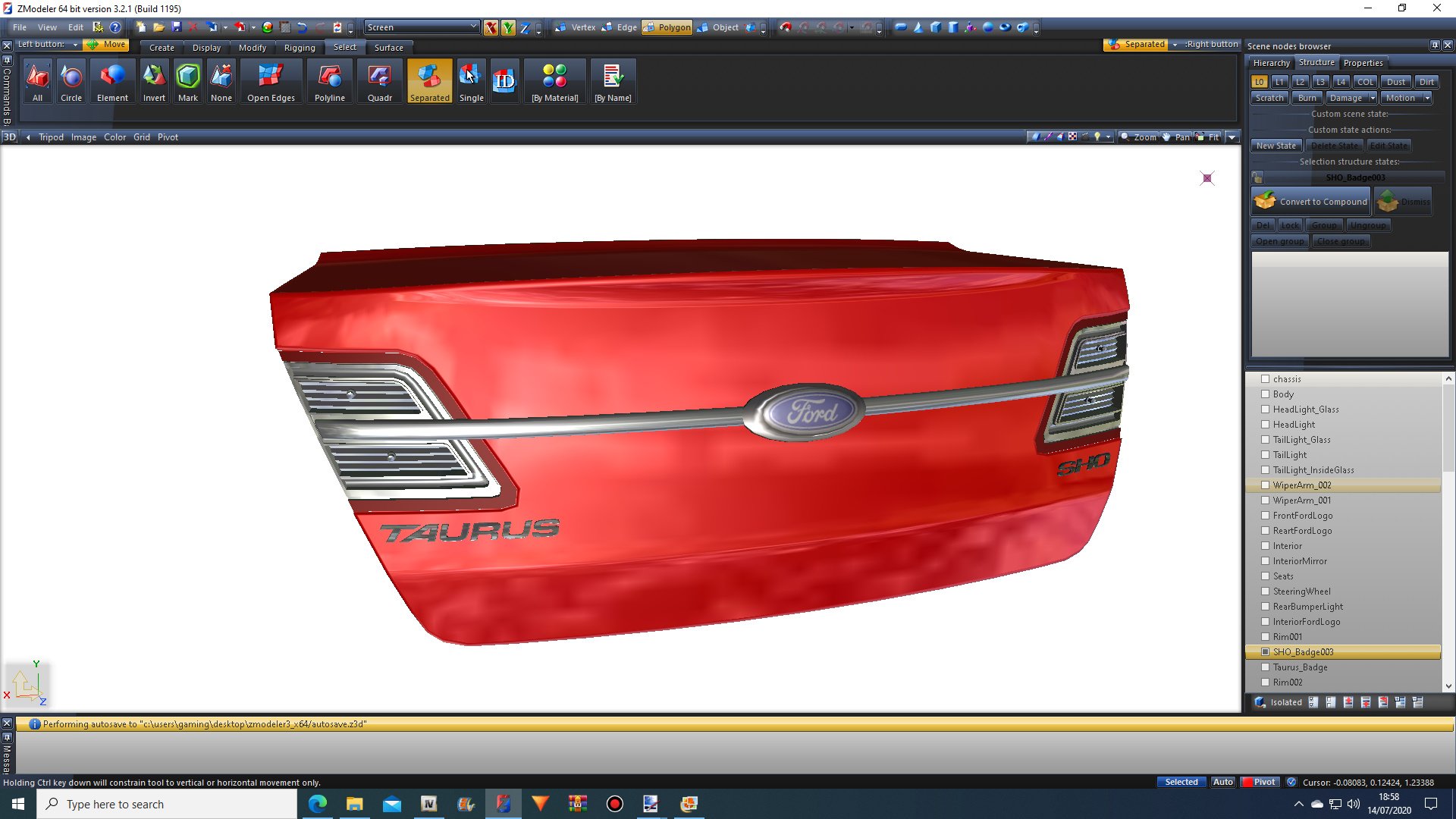Open the Motion state dropdown arrow
The width and height of the screenshot is (1456, 819).
coord(1427,98)
